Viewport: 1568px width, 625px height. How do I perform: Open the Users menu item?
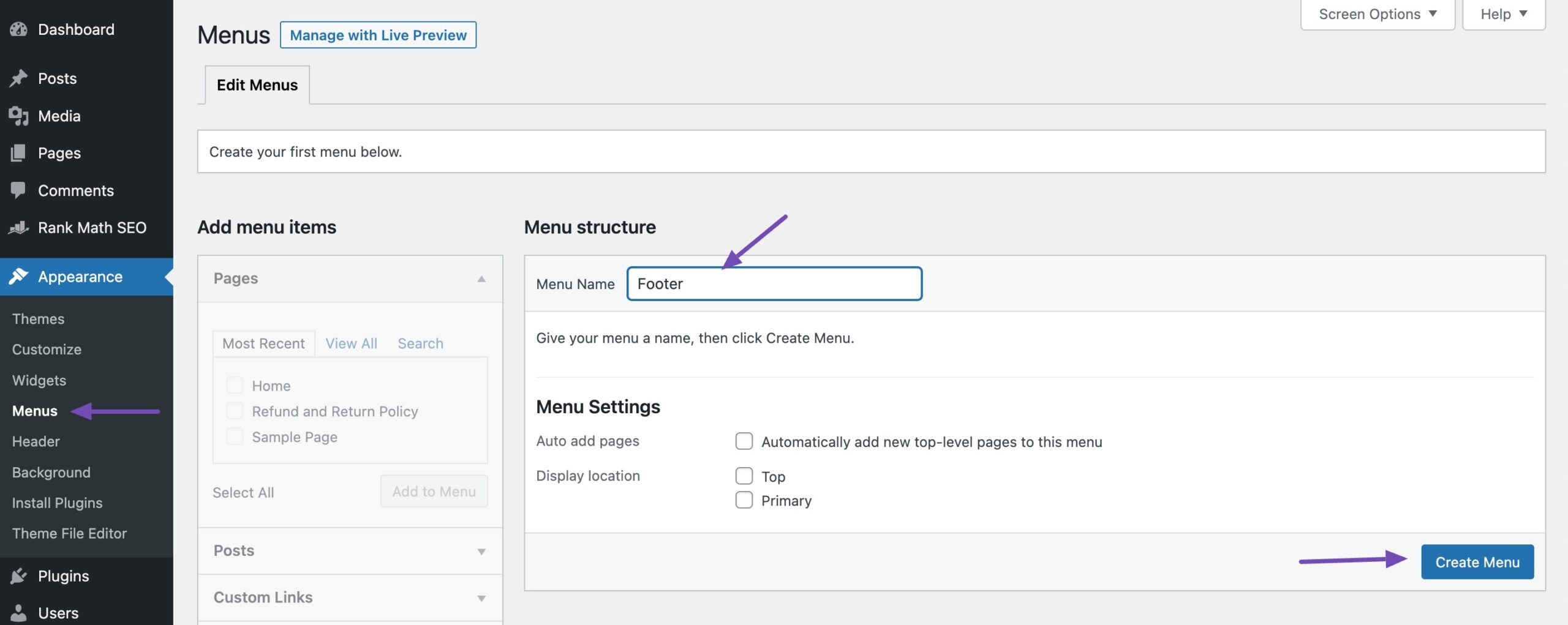86,613
